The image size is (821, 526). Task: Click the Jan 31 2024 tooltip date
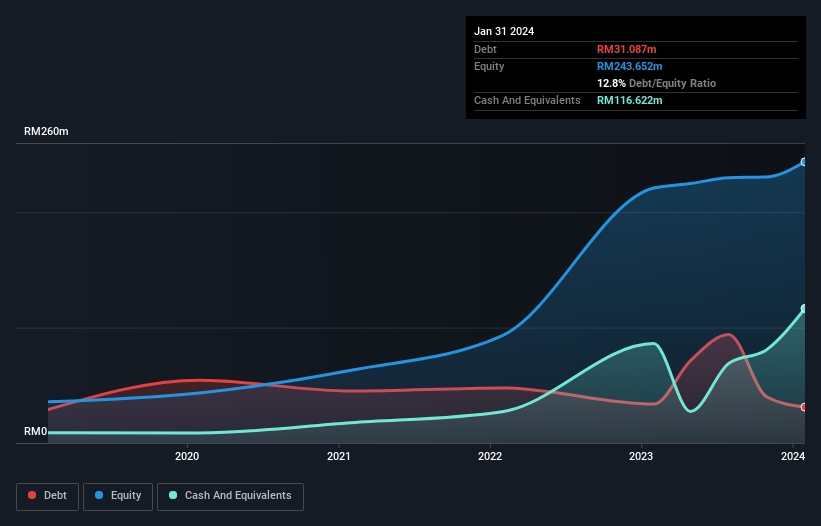(504, 31)
